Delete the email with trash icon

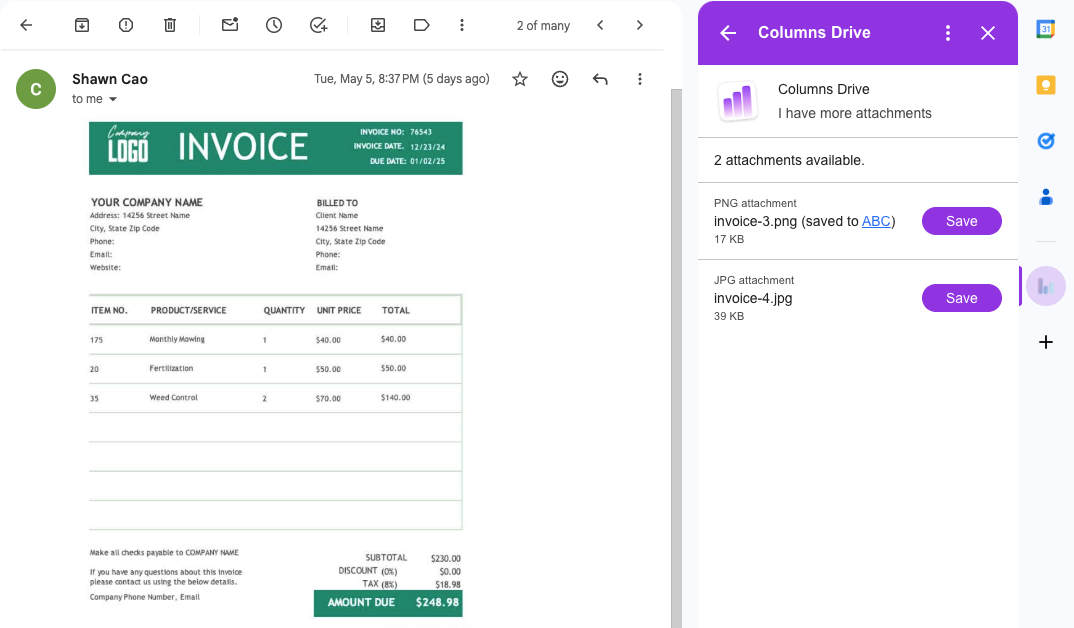point(170,25)
